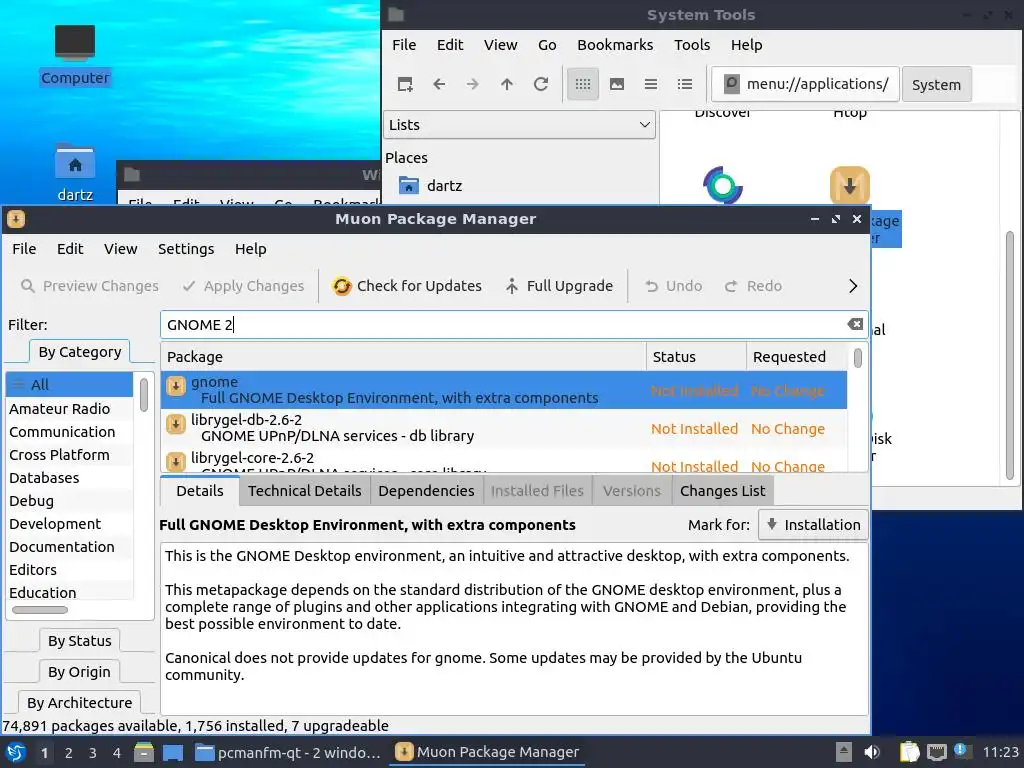This screenshot has width=1024, height=768.
Task: Select detailed list view in System Tools
Action: tap(684, 84)
